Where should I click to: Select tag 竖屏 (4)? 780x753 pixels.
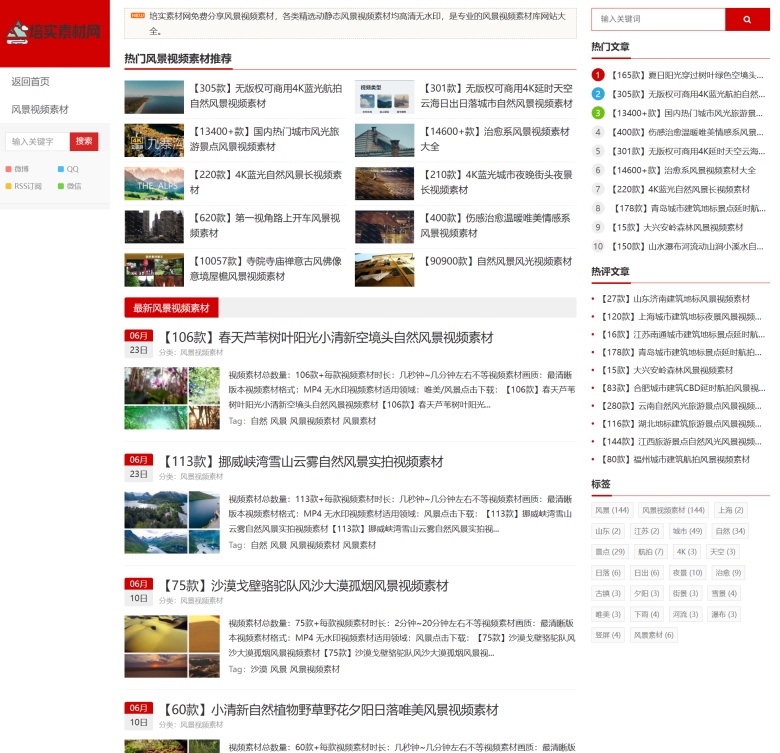pos(608,635)
